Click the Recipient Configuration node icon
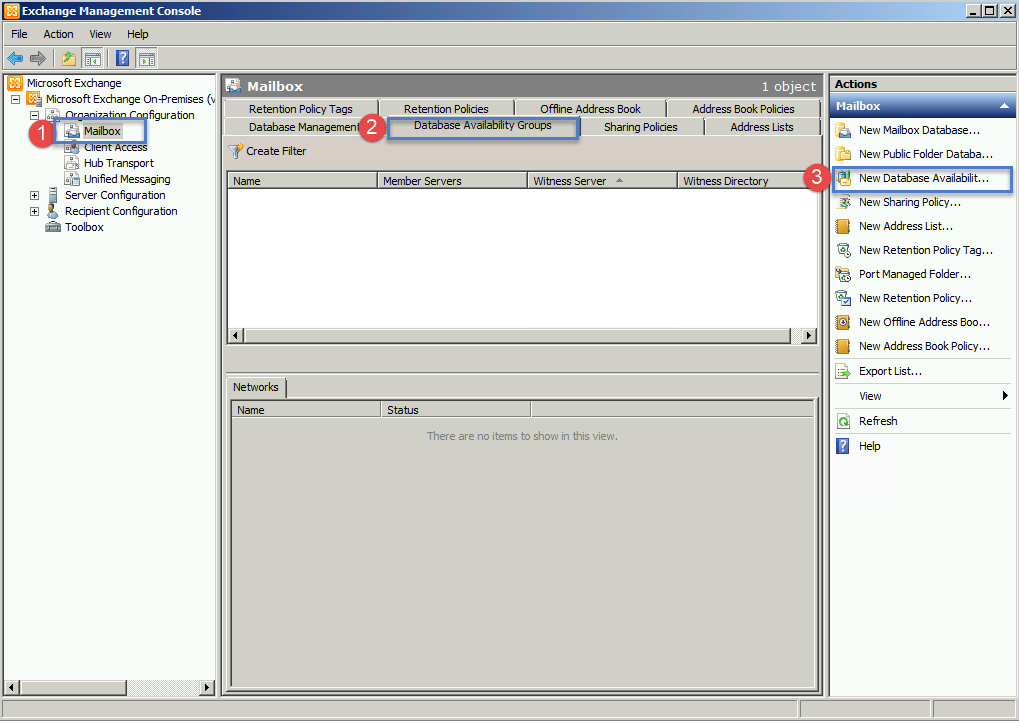This screenshot has height=721, width=1019. pyautogui.click(x=53, y=211)
